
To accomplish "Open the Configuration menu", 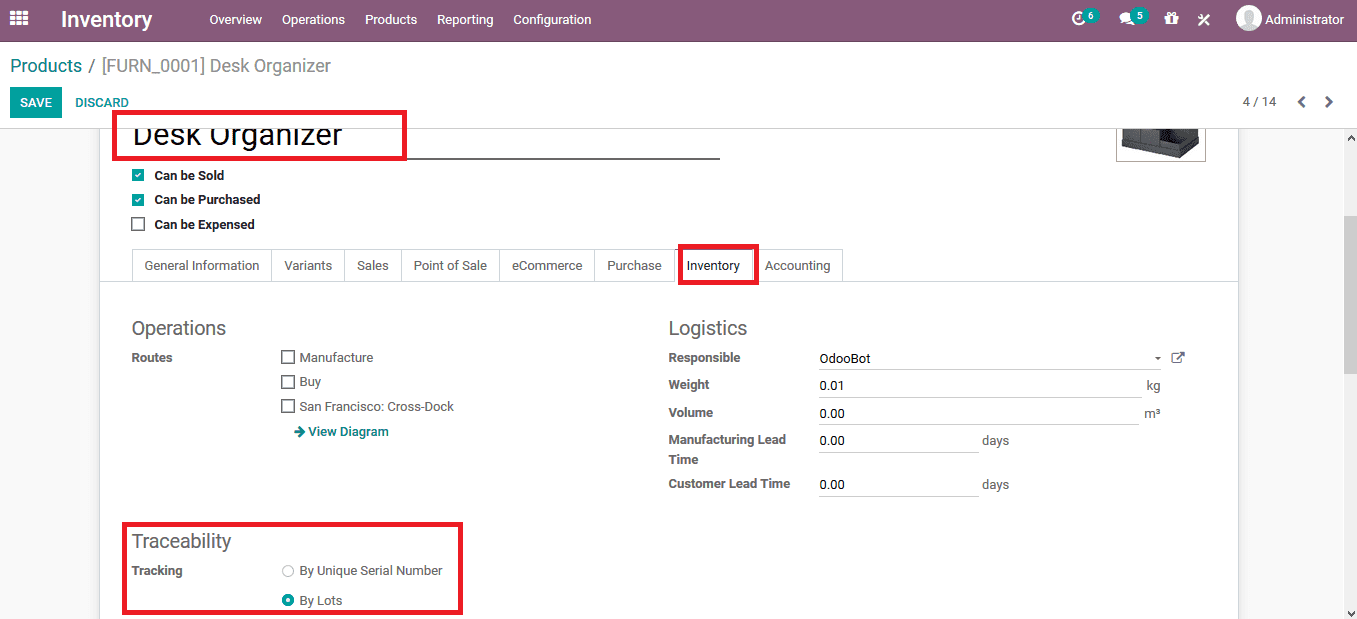I will (552, 20).
